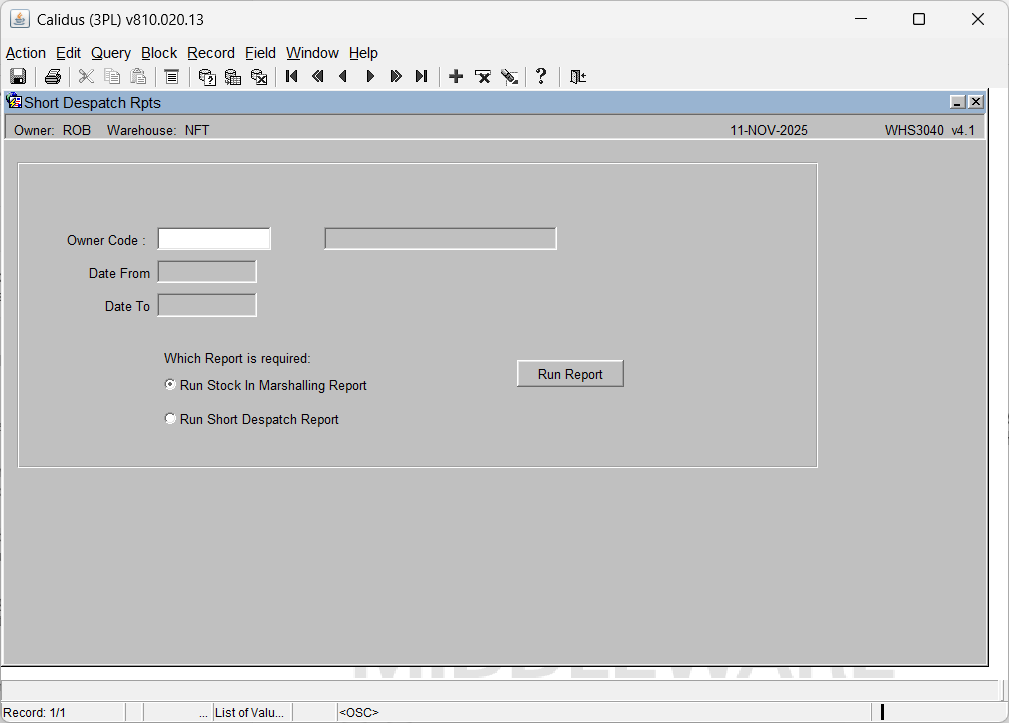Click the Next Record arrow icon
This screenshot has width=1009, height=723.
pyautogui.click(x=370, y=77)
